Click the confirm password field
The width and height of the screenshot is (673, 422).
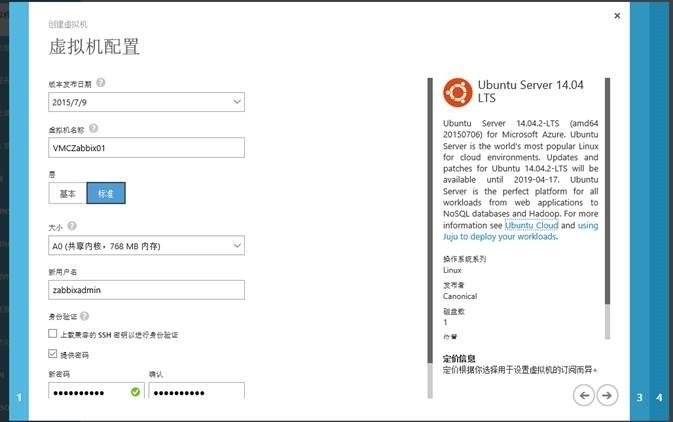(197, 392)
